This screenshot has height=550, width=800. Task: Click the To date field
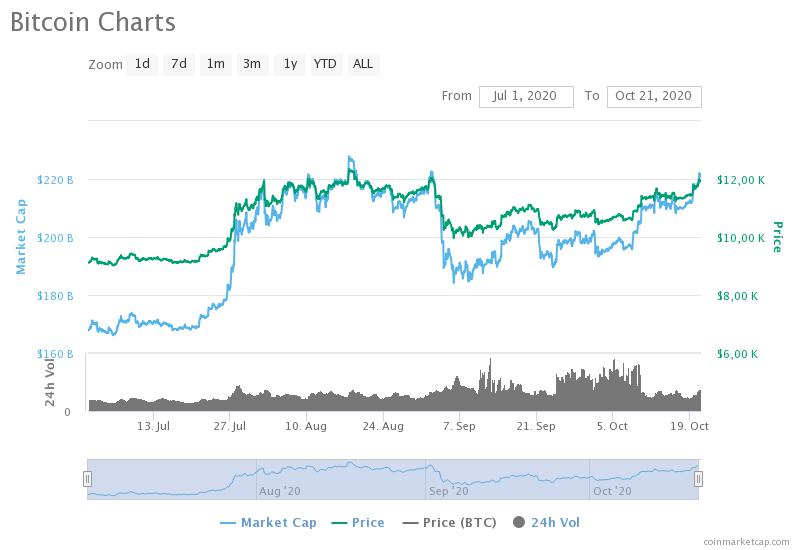tap(654, 96)
